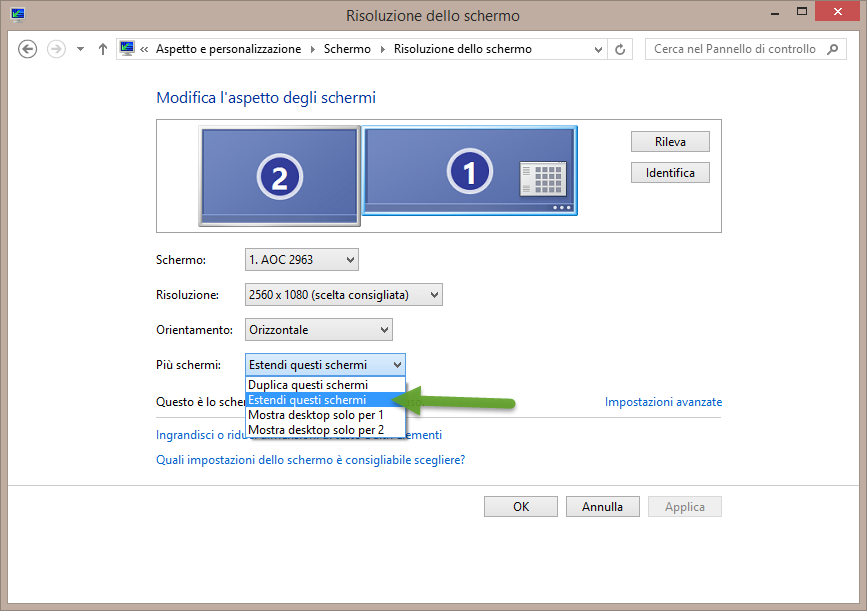Type in 'Cerca nel Pannello di controllo' field
Image resolution: width=867 pixels, height=611 pixels.
[x=735, y=49]
